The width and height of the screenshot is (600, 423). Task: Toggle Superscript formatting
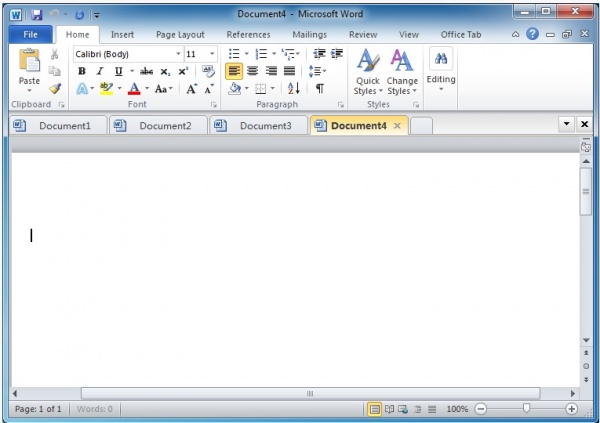tap(183, 71)
